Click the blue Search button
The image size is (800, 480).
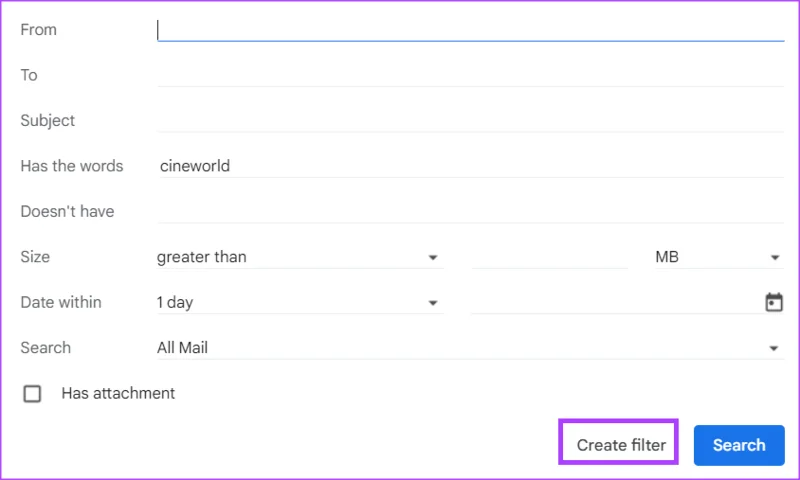click(x=739, y=445)
